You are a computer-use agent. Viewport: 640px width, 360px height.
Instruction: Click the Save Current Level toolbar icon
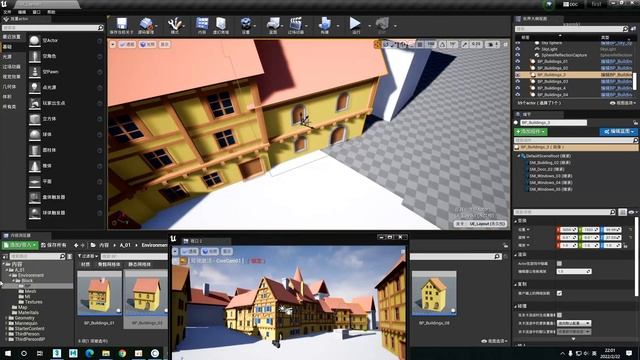(122, 23)
